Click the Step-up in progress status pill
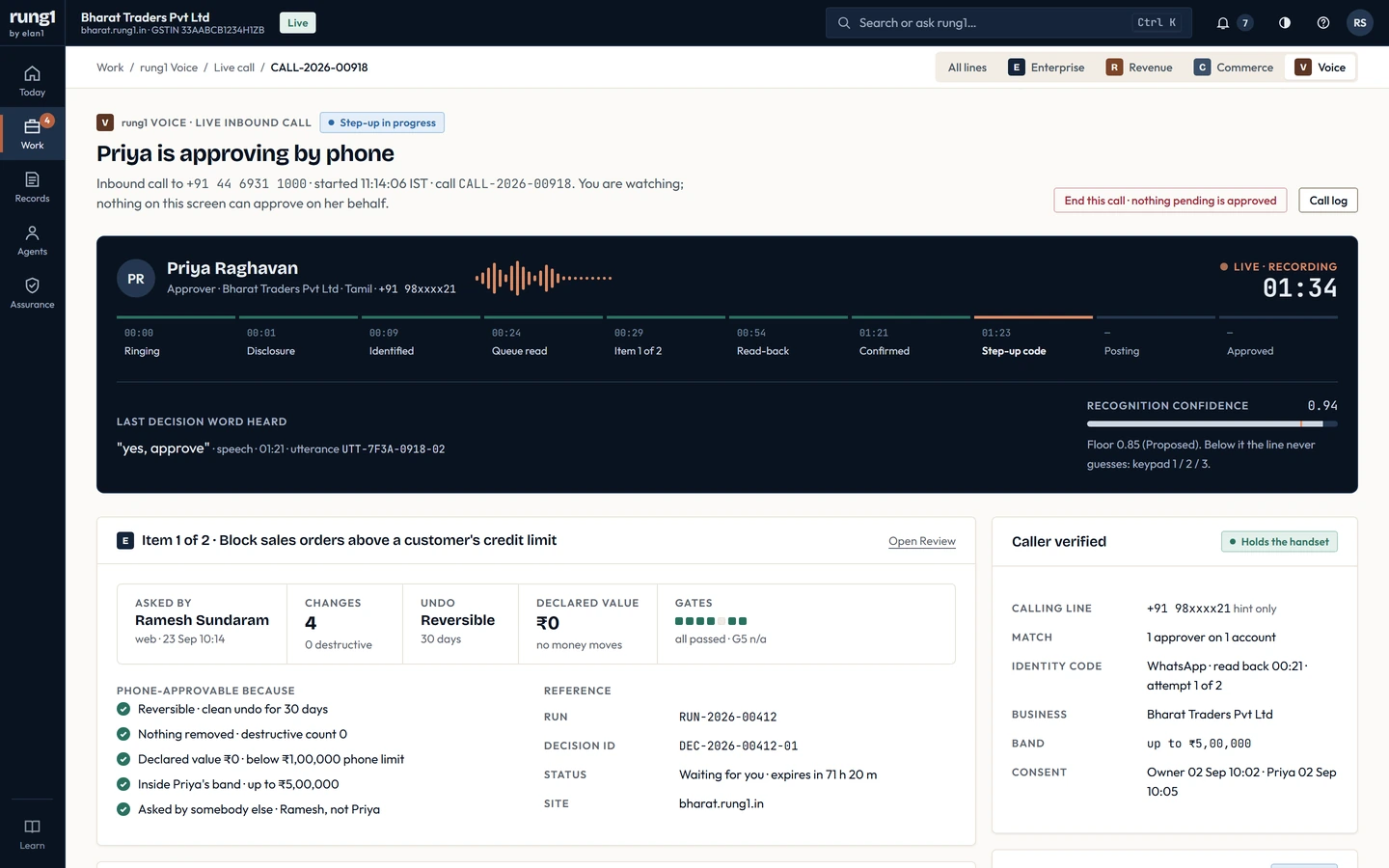The width and height of the screenshot is (1389, 868). pos(382,122)
